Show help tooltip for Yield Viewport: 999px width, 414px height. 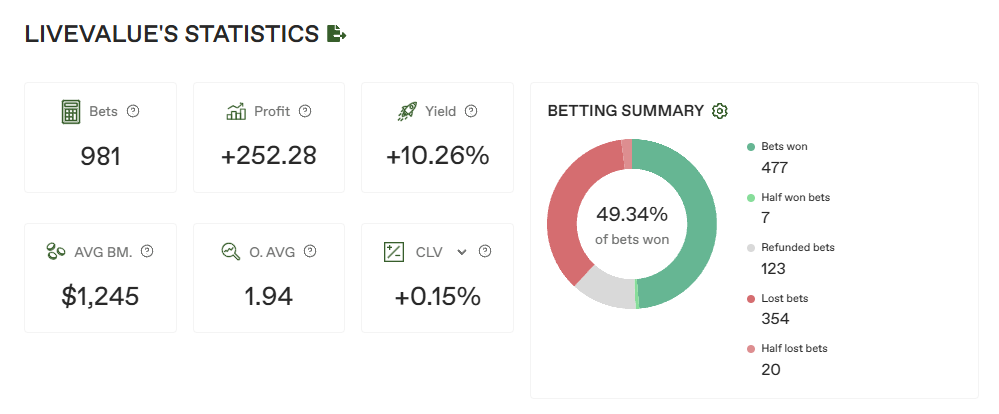tap(471, 111)
